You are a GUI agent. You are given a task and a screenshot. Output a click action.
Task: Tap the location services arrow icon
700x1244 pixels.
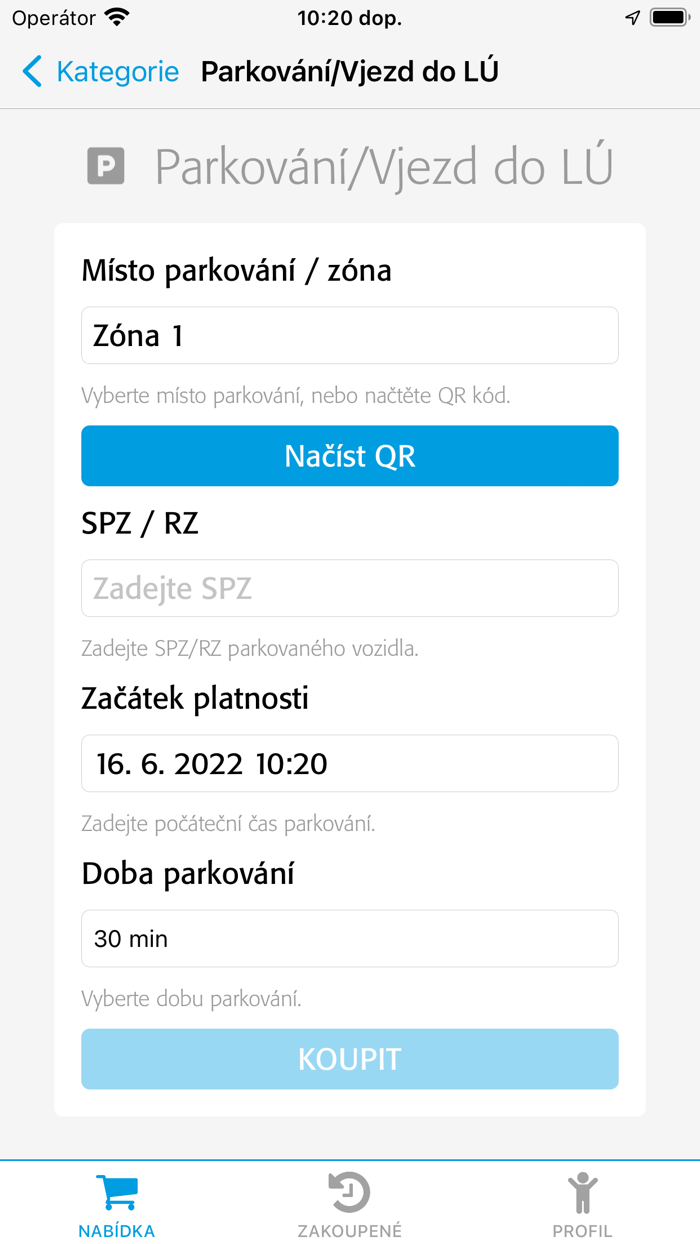[632, 18]
